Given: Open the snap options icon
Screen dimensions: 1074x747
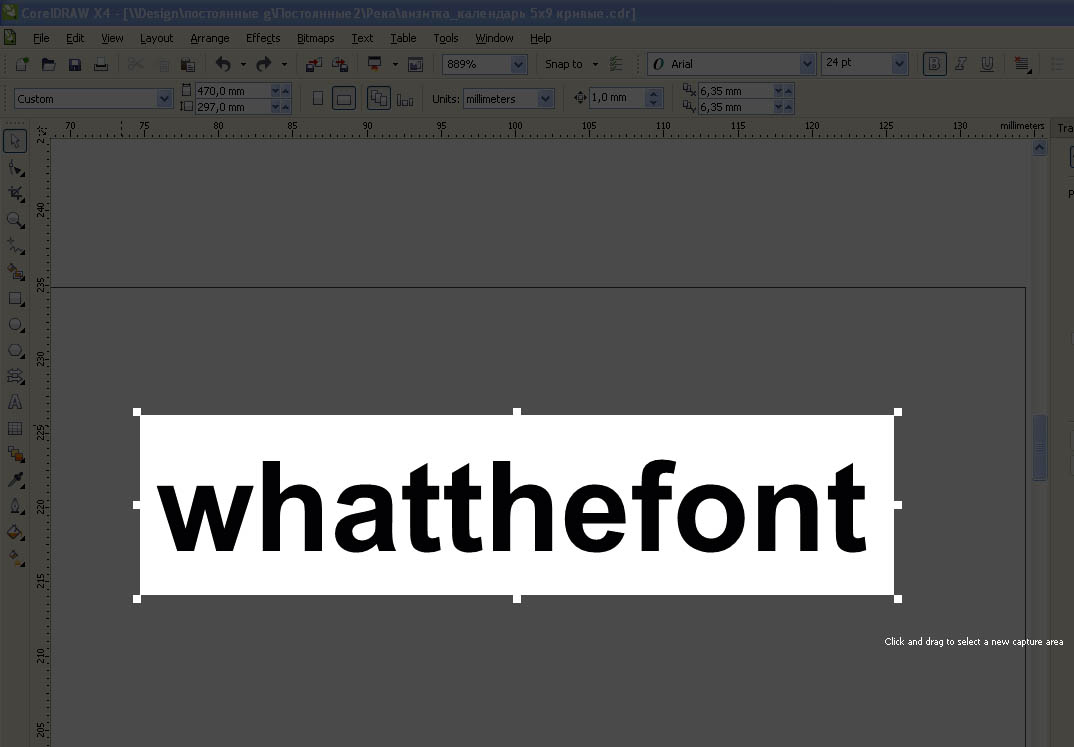Looking at the screenshot, I should (x=616, y=64).
